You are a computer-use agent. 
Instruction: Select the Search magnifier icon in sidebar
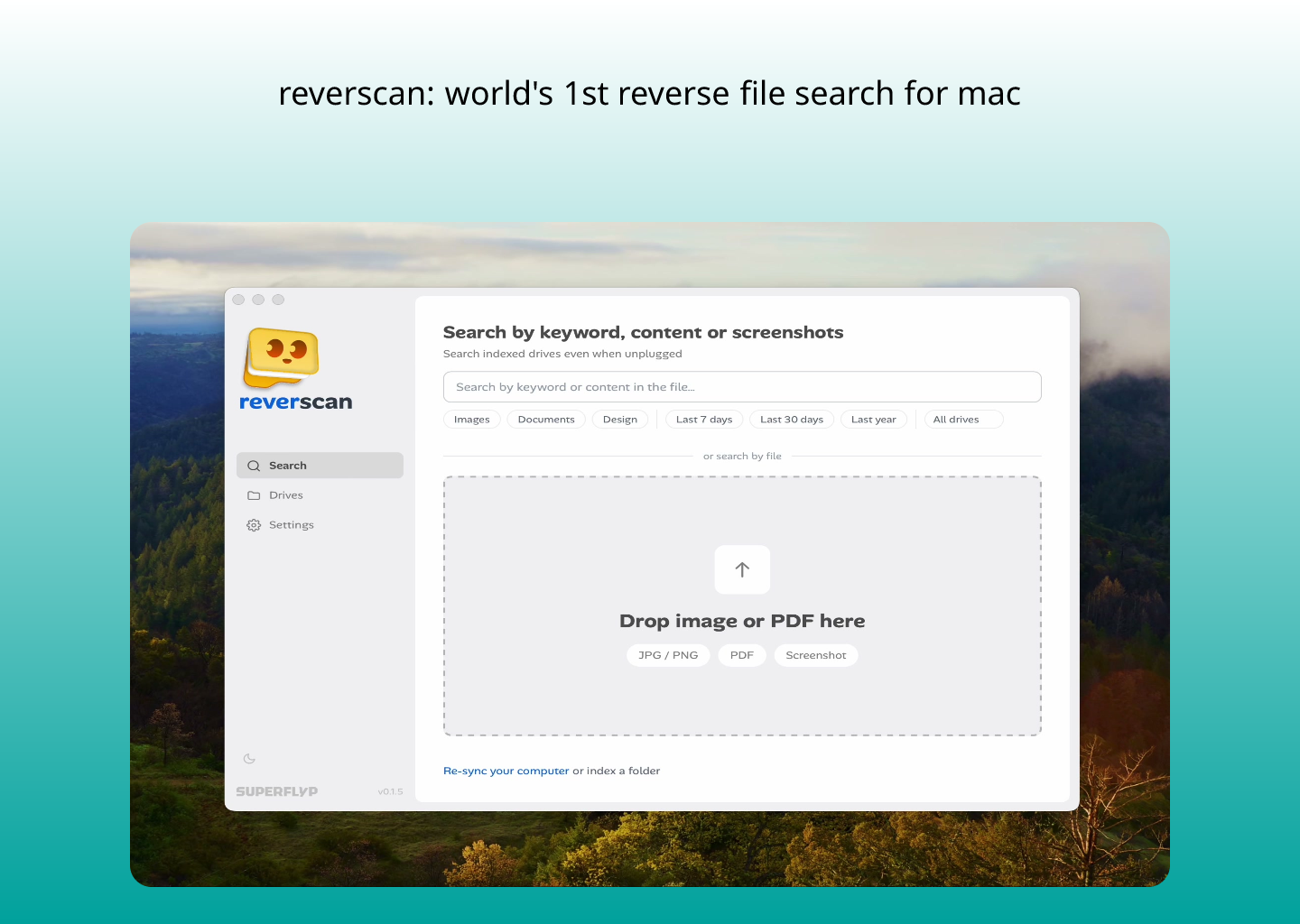tap(254, 465)
